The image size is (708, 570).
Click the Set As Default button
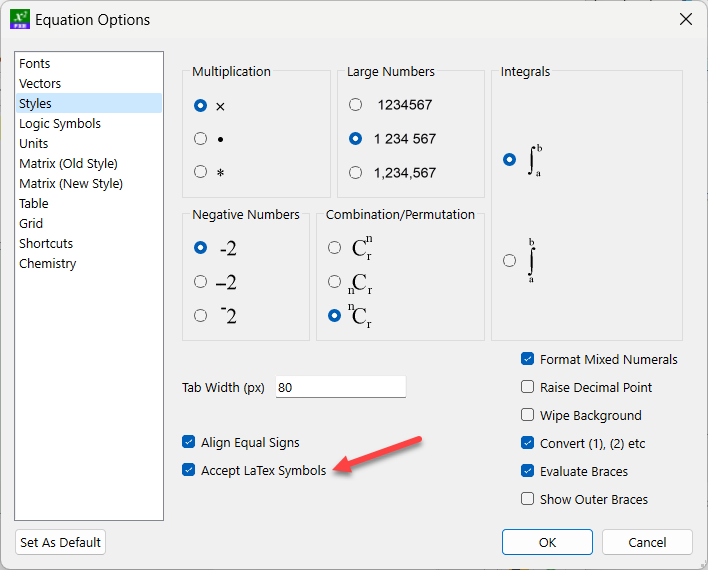[x=60, y=542]
